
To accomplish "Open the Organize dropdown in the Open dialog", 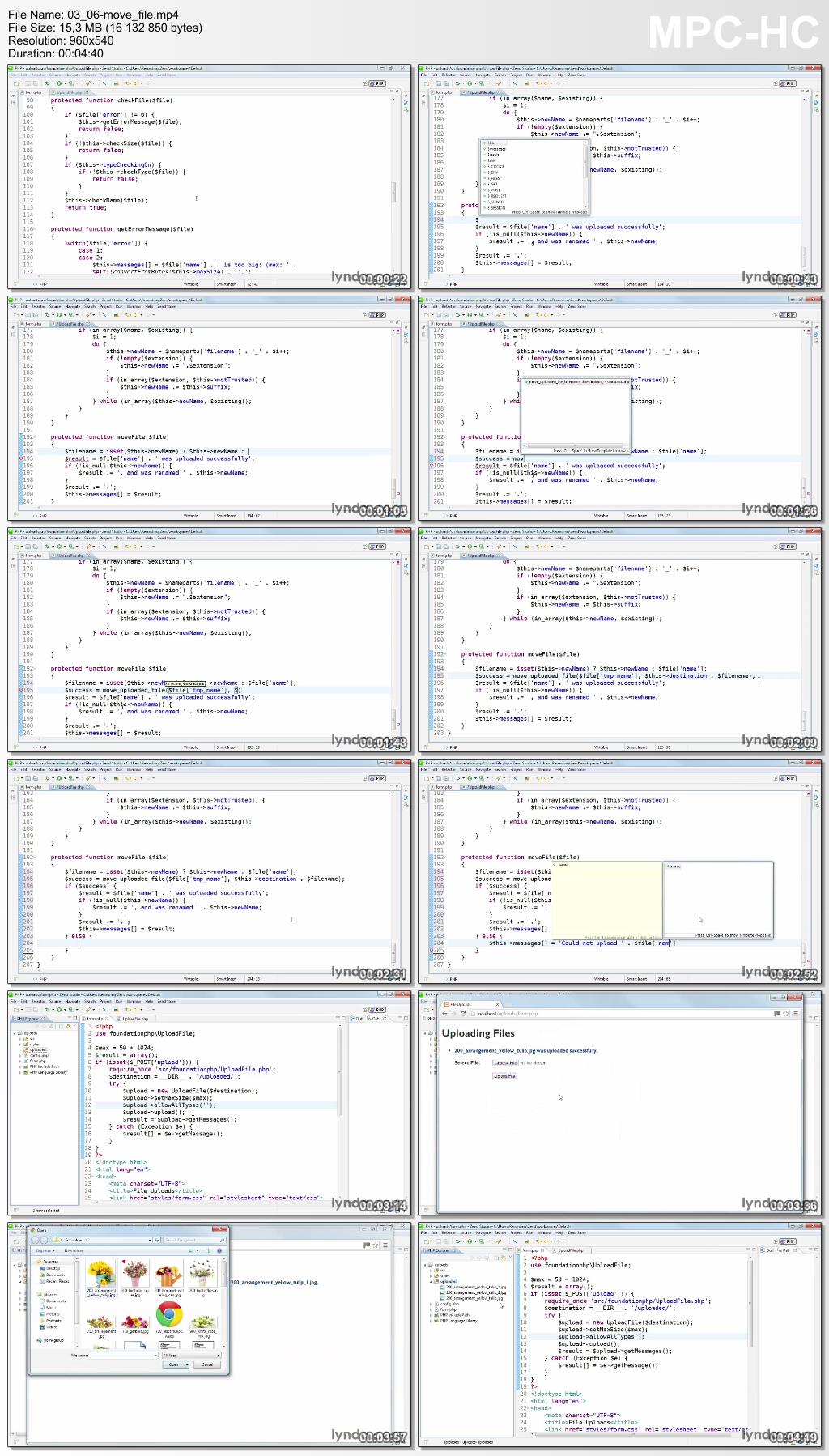I will click(x=45, y=1250).
